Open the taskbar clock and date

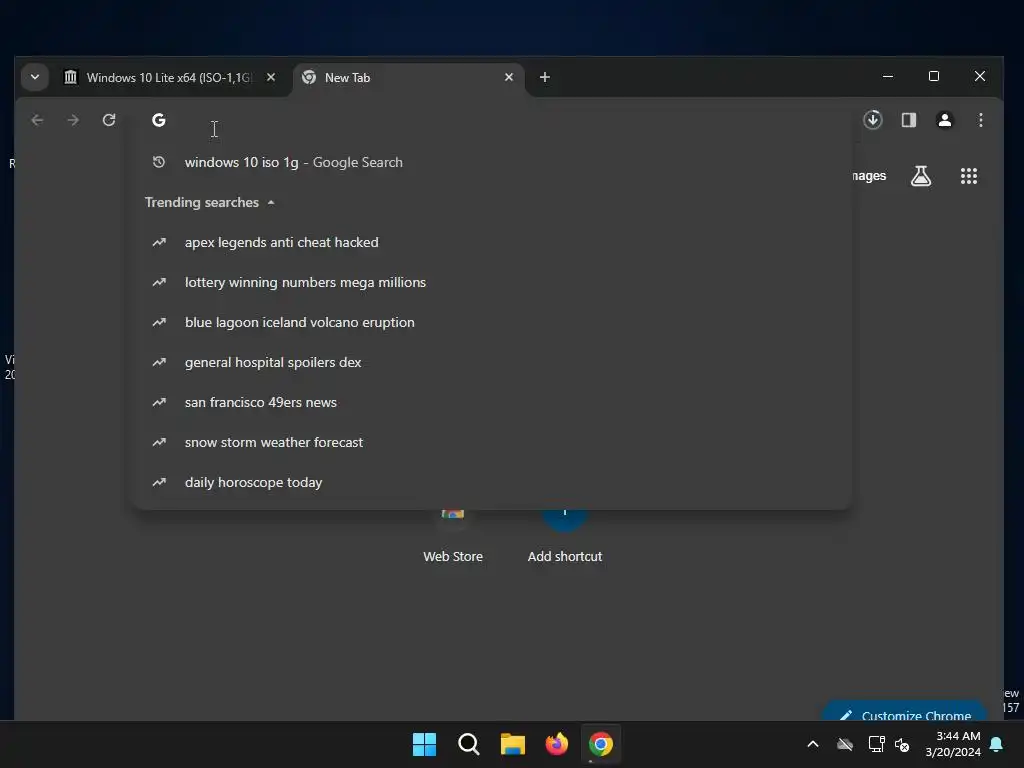[953, 744]
